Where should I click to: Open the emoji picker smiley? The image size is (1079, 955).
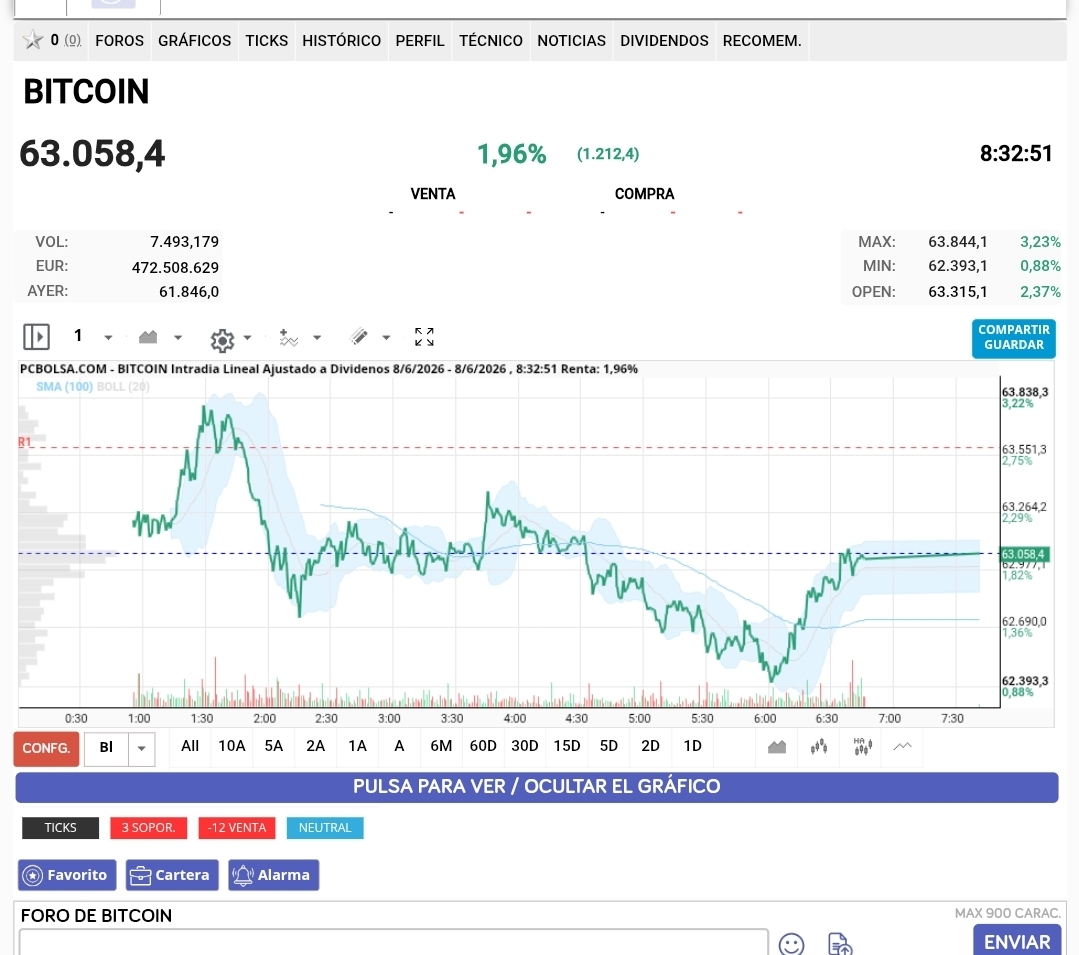pyautogui.click(x=791, y=943)
